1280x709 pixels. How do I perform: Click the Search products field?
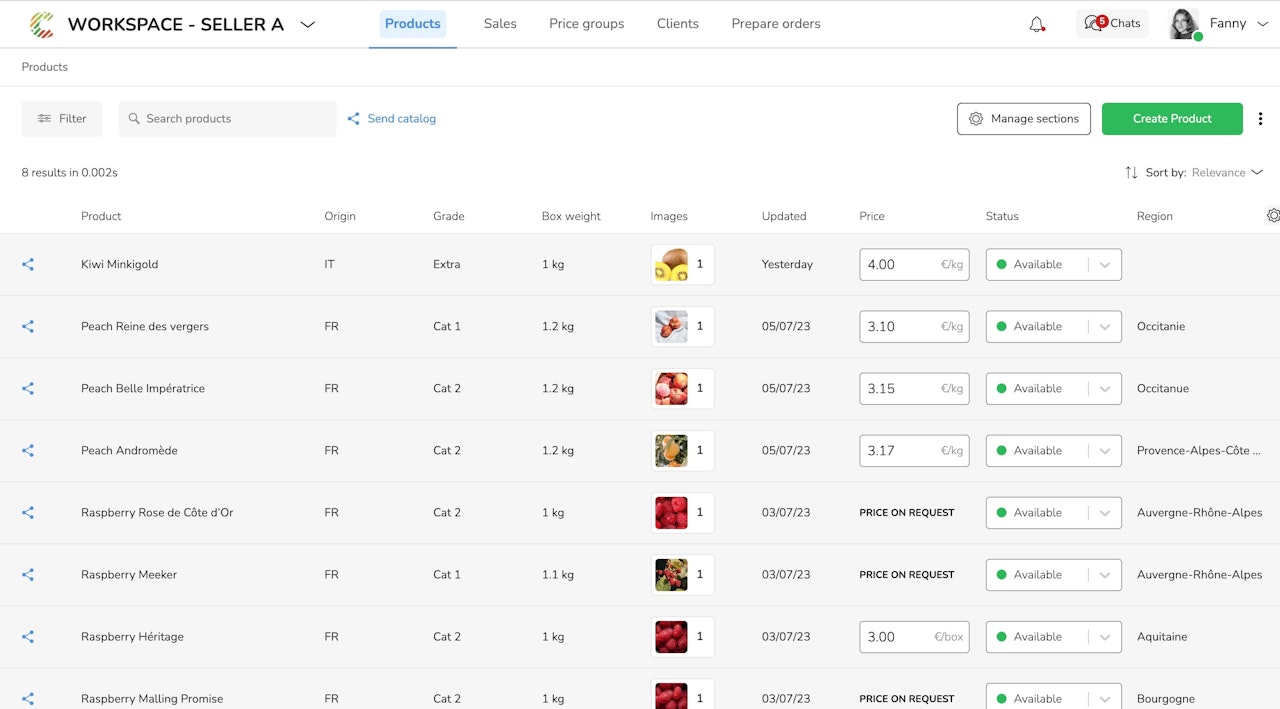(227, 119)
